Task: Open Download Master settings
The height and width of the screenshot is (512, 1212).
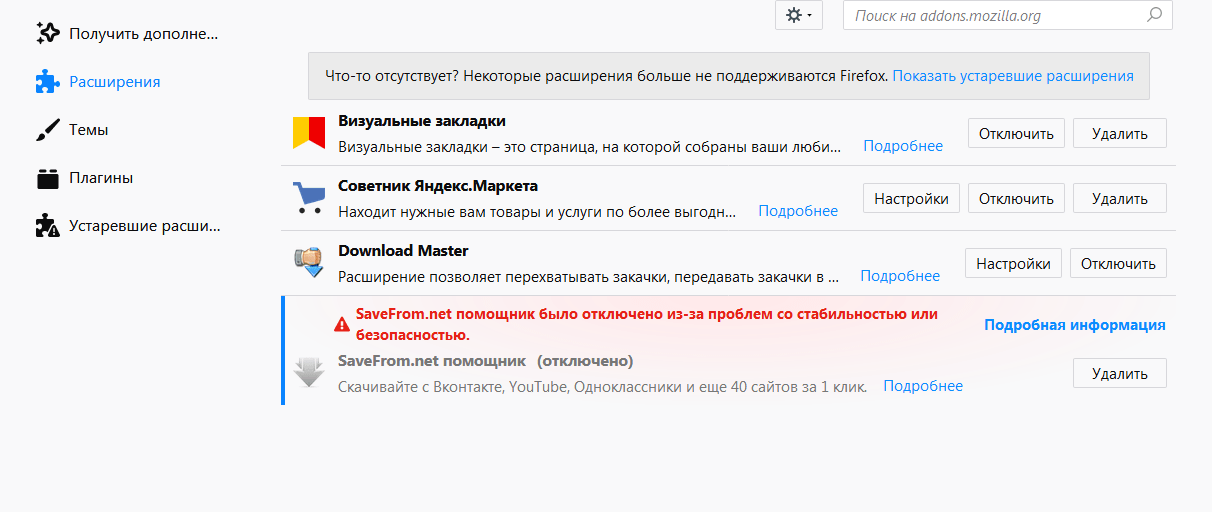Action: pos(1013,263)
